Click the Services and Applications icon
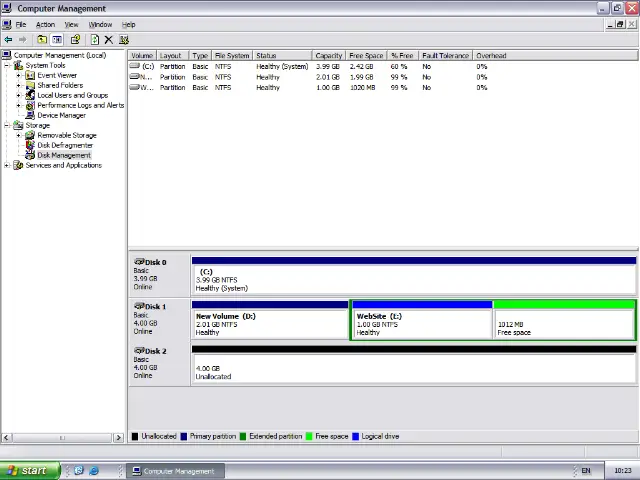The height and width of the screenshot is (480, 640). pos(18,165)
